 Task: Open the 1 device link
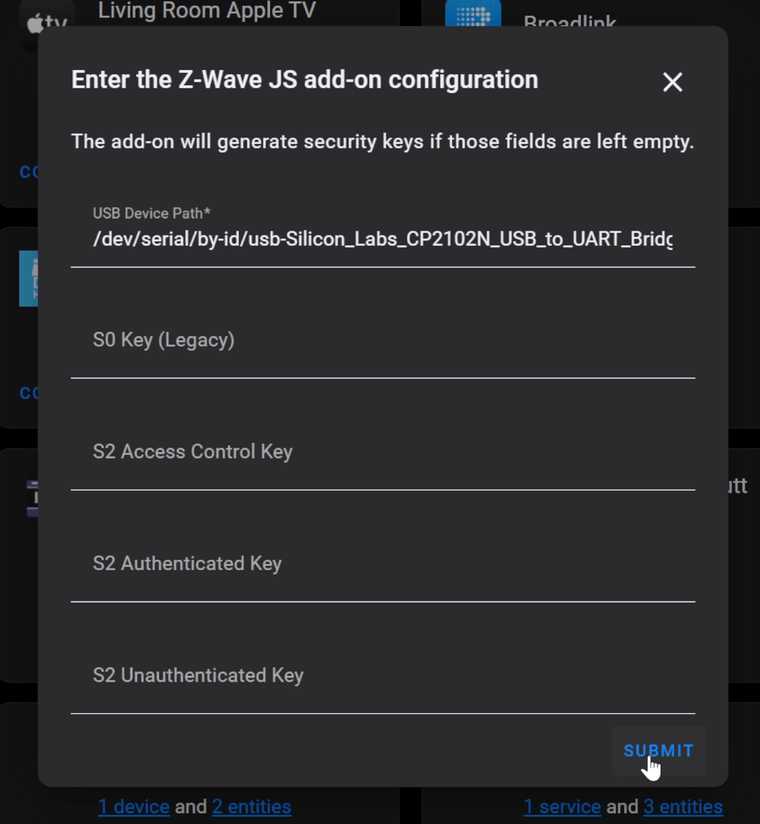coord(134,806)
